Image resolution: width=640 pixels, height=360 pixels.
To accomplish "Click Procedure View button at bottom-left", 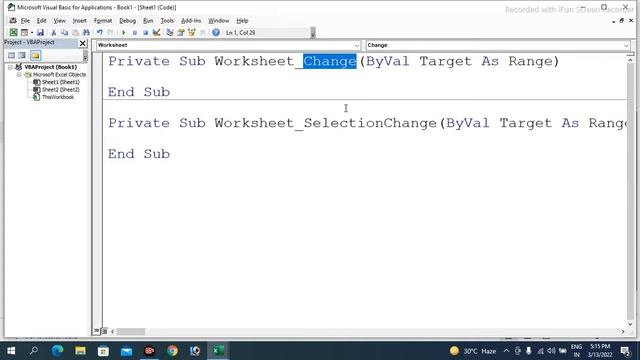I will pos(97,331).
